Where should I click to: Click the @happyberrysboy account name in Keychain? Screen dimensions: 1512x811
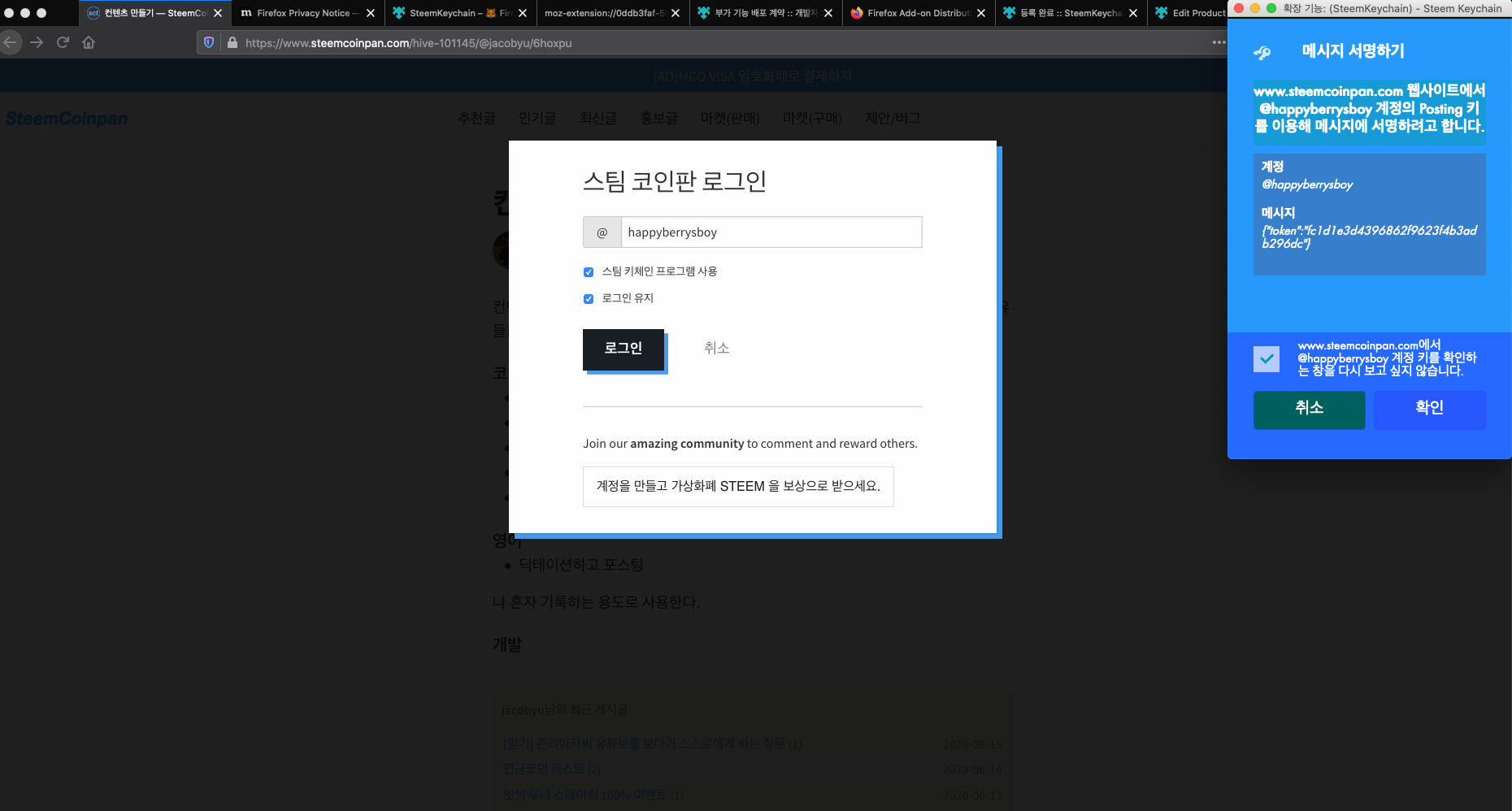tap(1307, 184)
